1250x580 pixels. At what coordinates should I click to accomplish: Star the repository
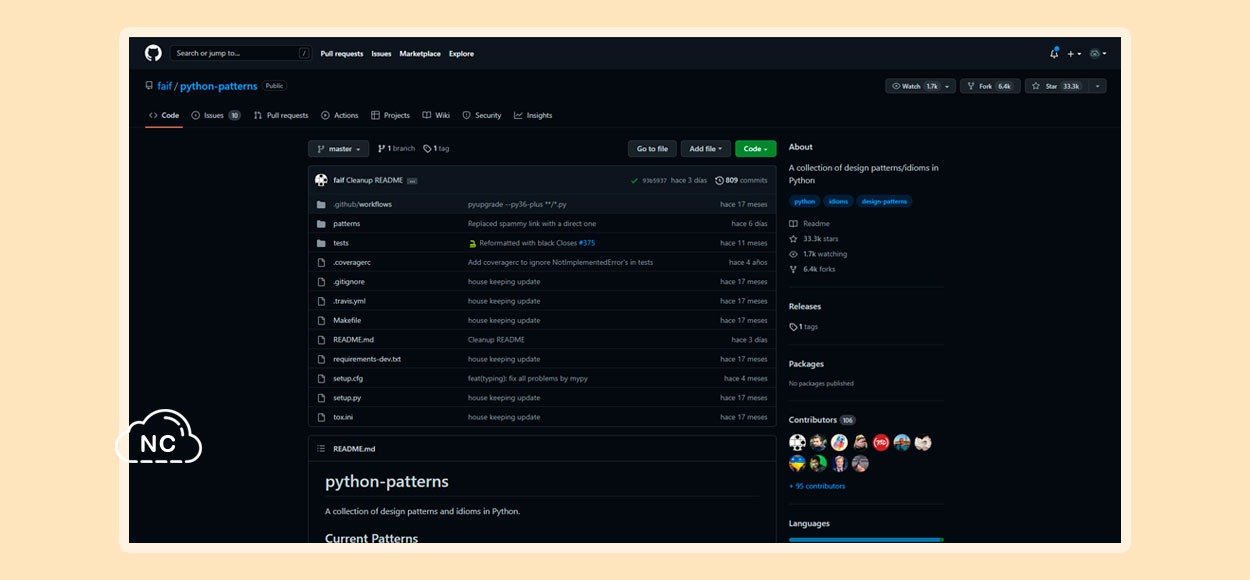point(1056,86)
